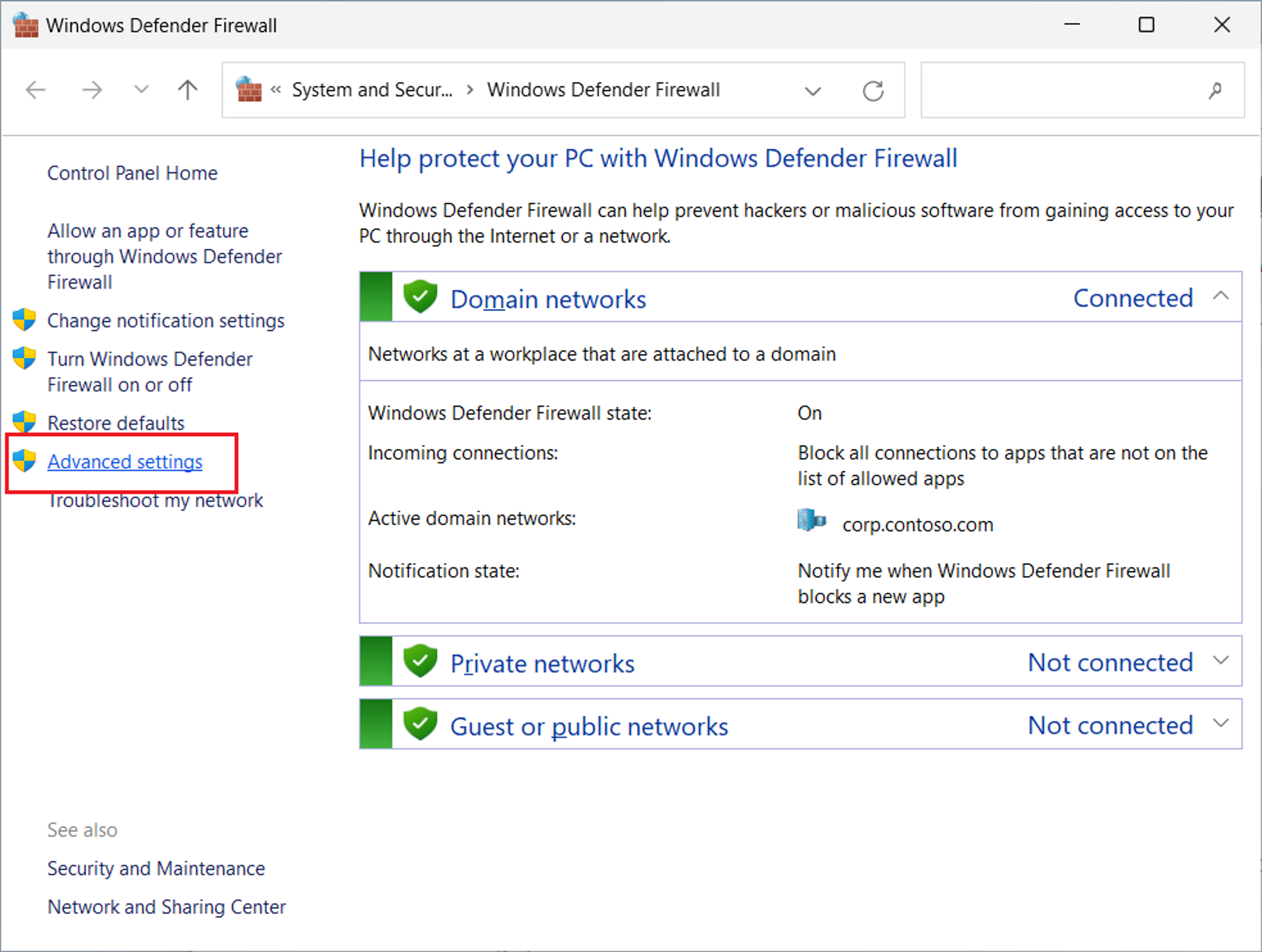Image resolution: width=1262 pixels, height=952 pixels.
Task: Click shield icon beside Change notification settings
Action: coord(25,320)
